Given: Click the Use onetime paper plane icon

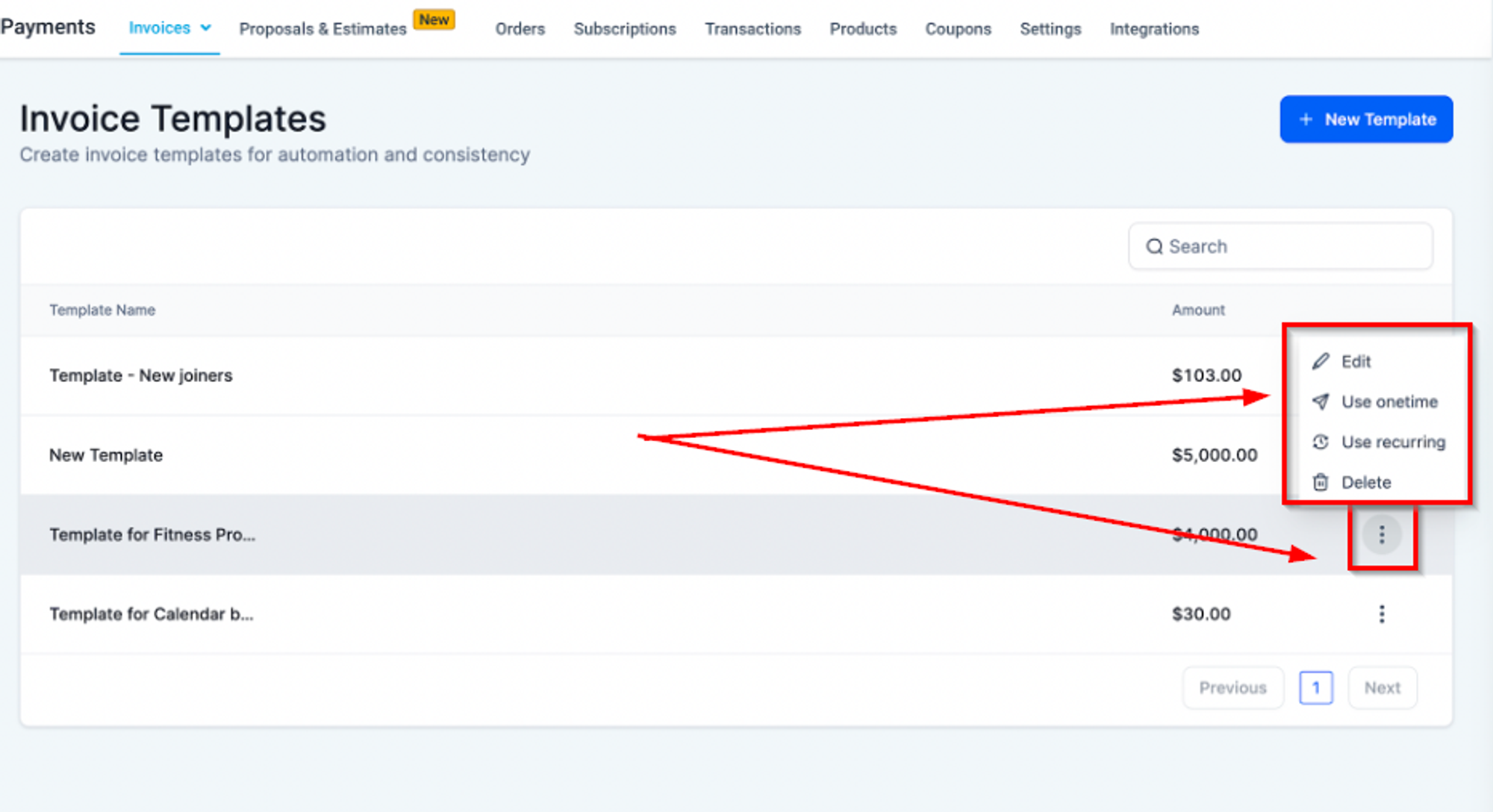Looking at the screenshot, I should point(1321,402).
